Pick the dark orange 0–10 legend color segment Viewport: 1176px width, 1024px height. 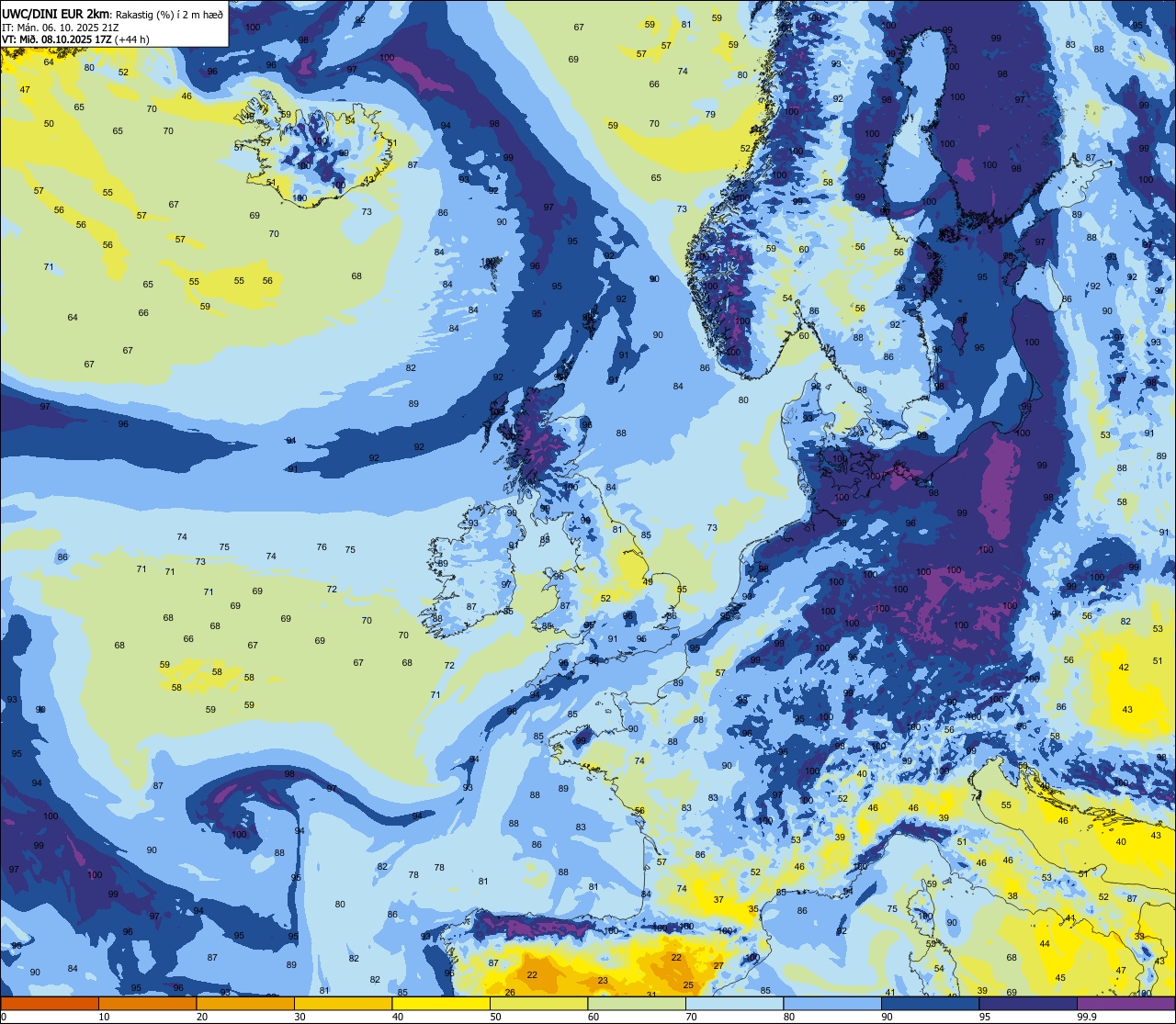(50, 1003)
